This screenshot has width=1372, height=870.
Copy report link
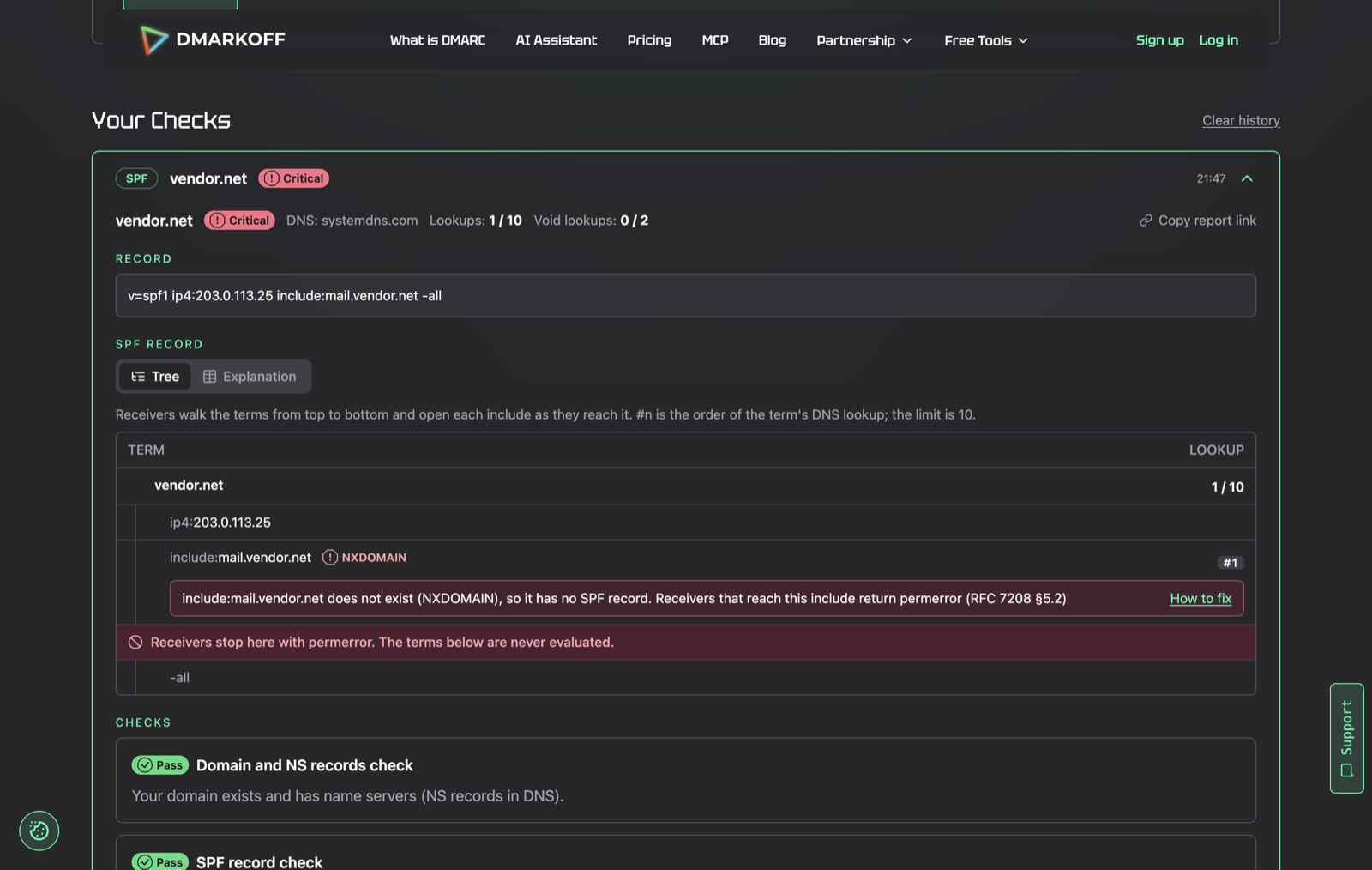[x=1197, y=221]
